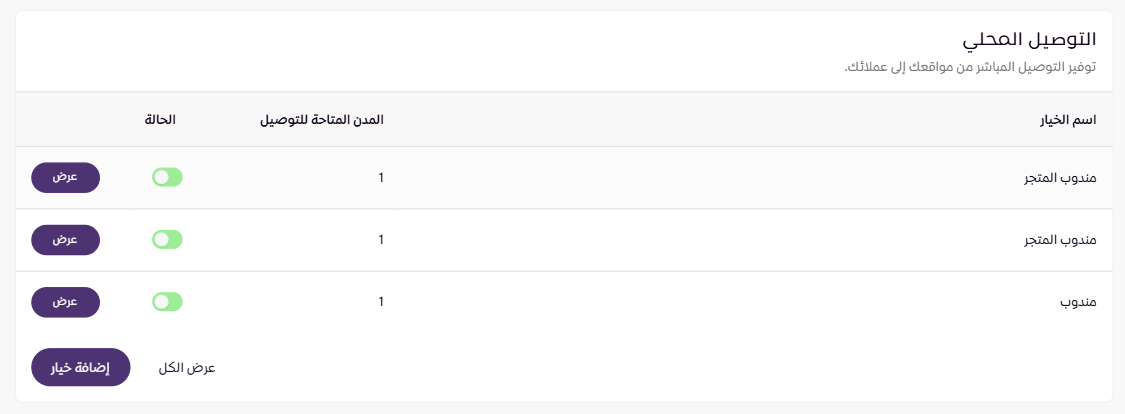Click عرض button in first مندوب المتجر row

coord(66,177)
